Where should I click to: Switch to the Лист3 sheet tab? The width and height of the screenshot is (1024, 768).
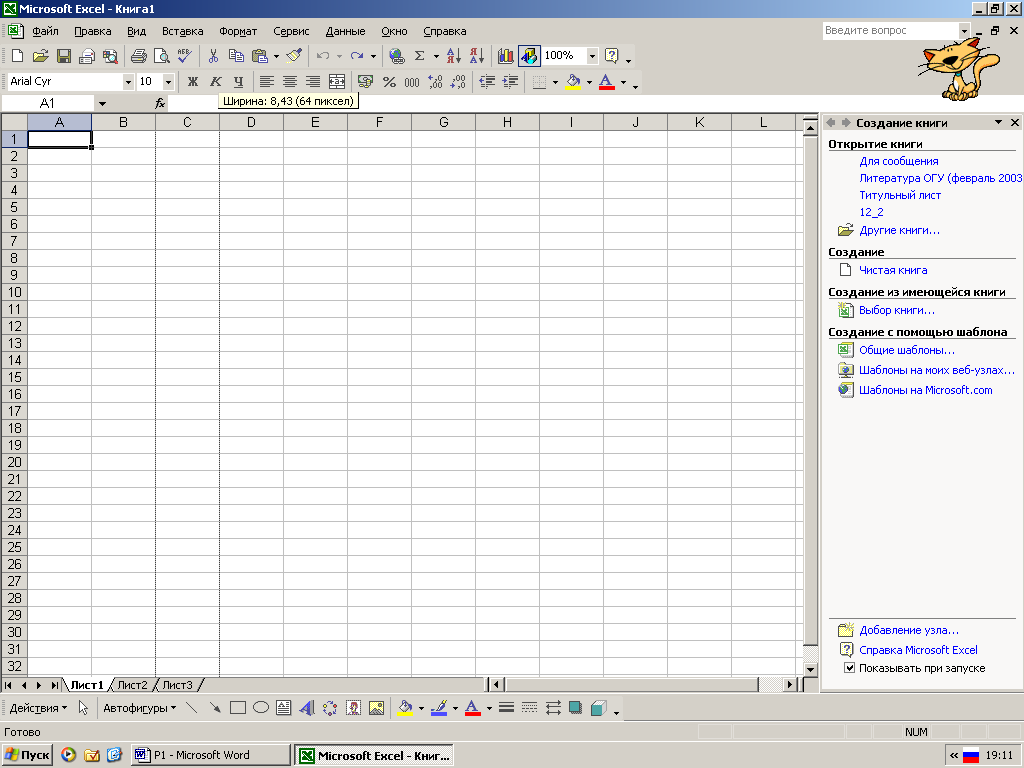pyautogui.click(x=177, y=685)
